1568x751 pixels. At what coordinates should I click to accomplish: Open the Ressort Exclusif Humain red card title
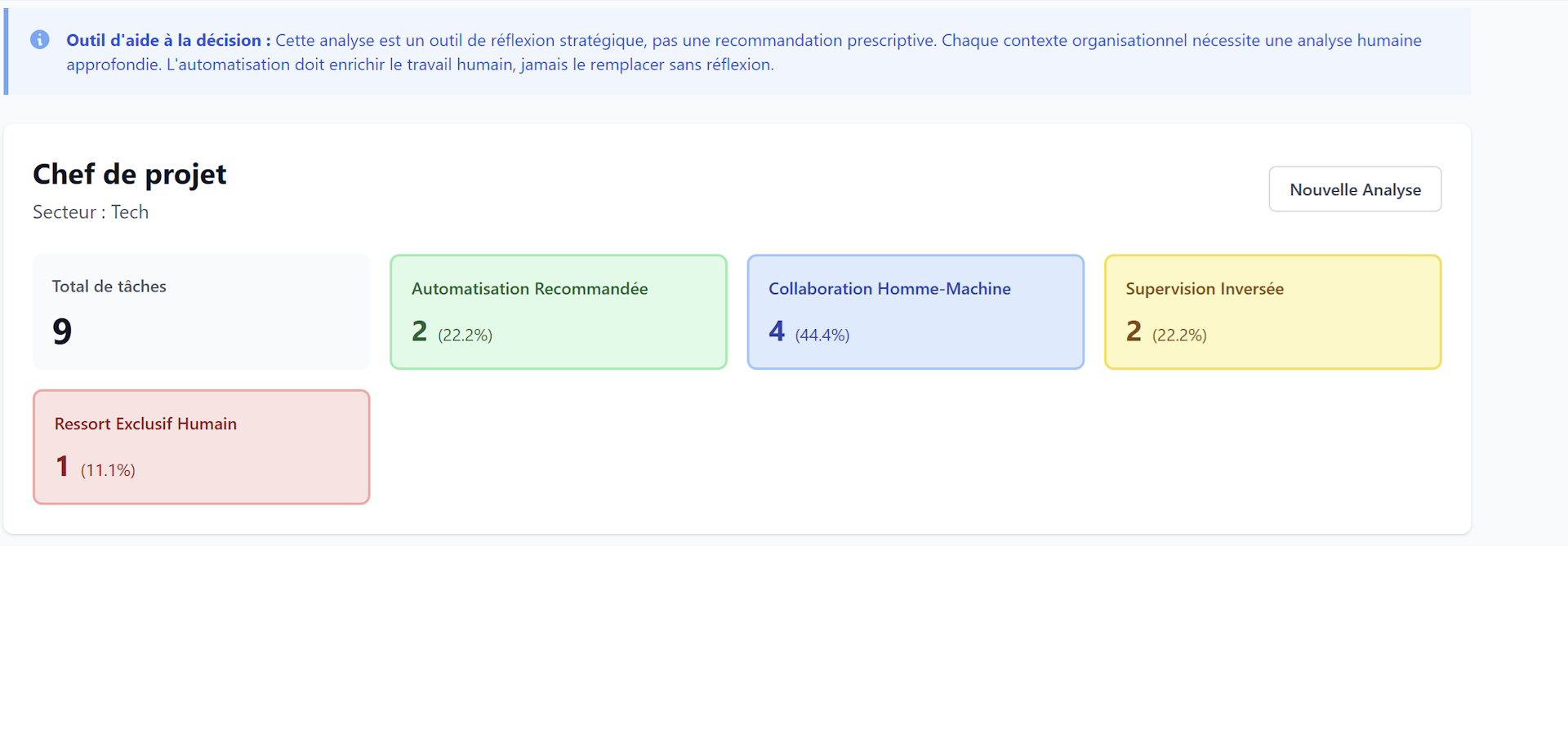click(145, 424)
